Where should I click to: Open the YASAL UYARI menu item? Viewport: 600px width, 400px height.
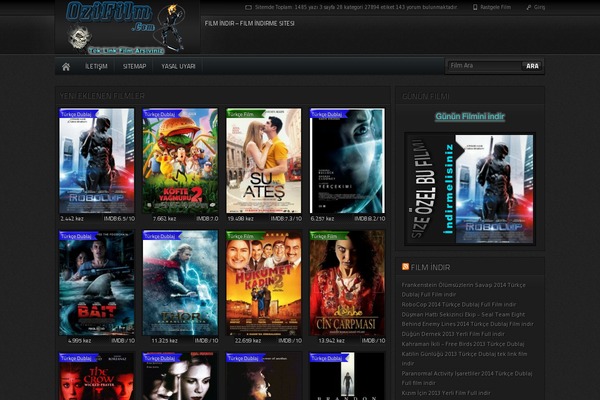tap(178, 67)
